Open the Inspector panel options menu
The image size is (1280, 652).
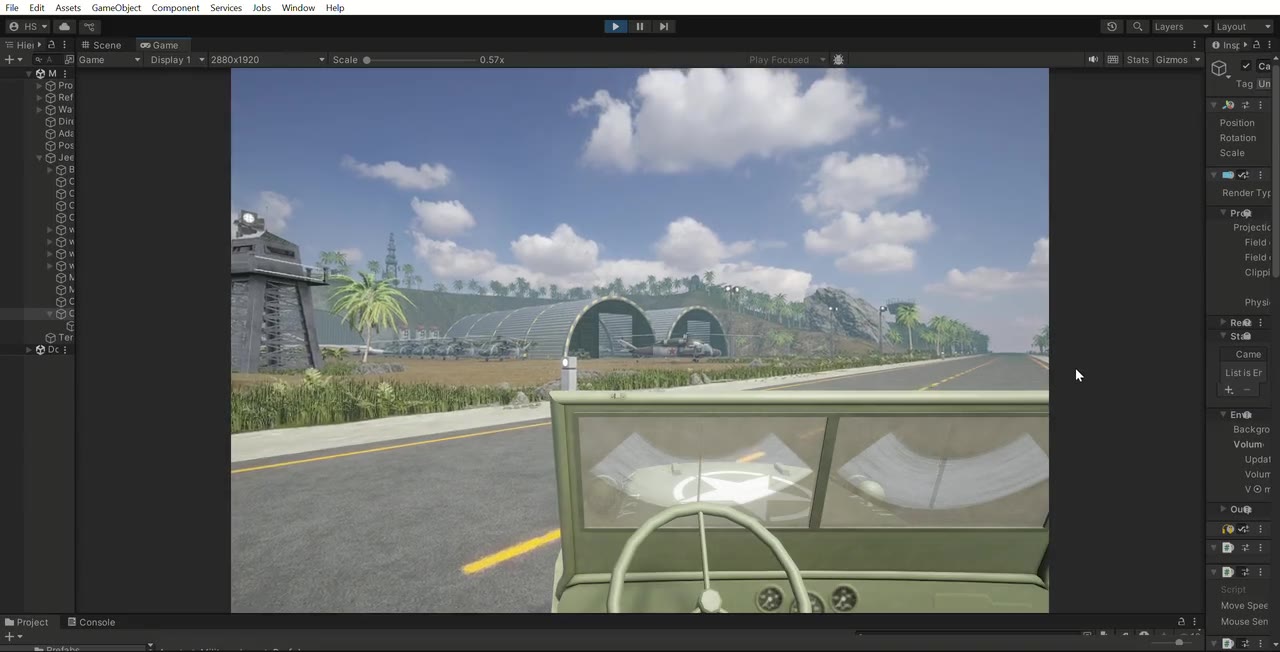click(1269, 45)
